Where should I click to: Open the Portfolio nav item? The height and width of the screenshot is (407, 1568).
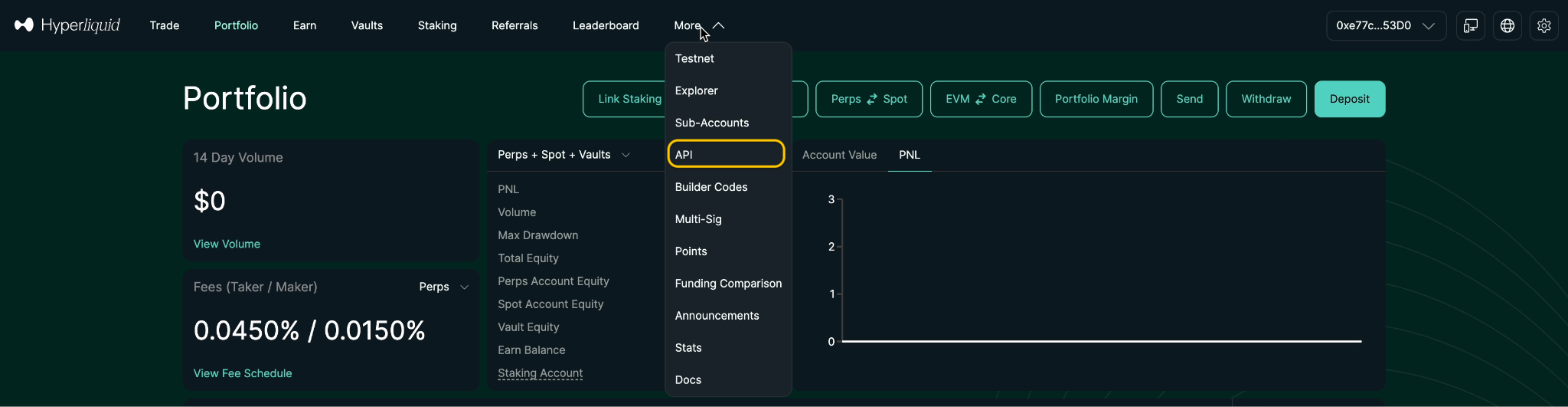(x=236, y=25)
